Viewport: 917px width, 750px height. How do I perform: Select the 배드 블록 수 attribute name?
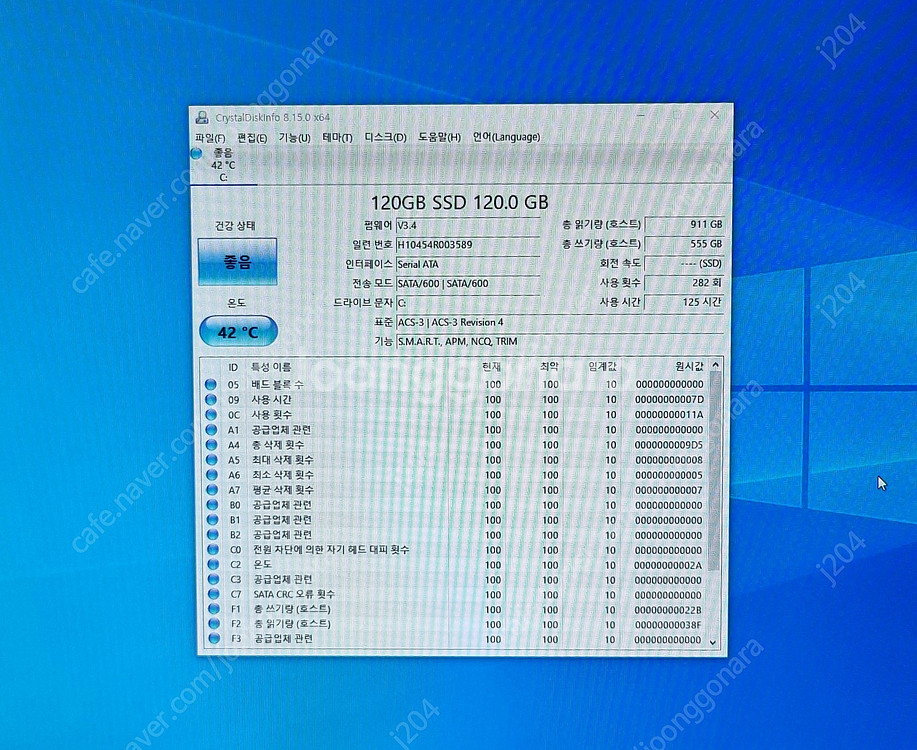pos(277,384)
